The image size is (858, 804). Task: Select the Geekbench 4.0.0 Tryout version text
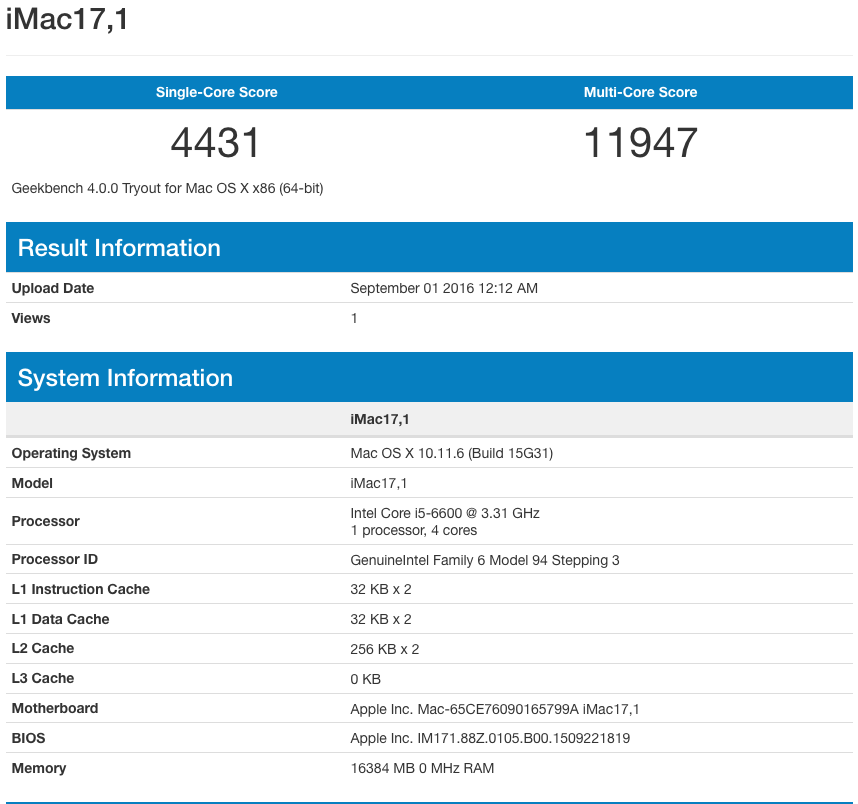click(167, 188)
